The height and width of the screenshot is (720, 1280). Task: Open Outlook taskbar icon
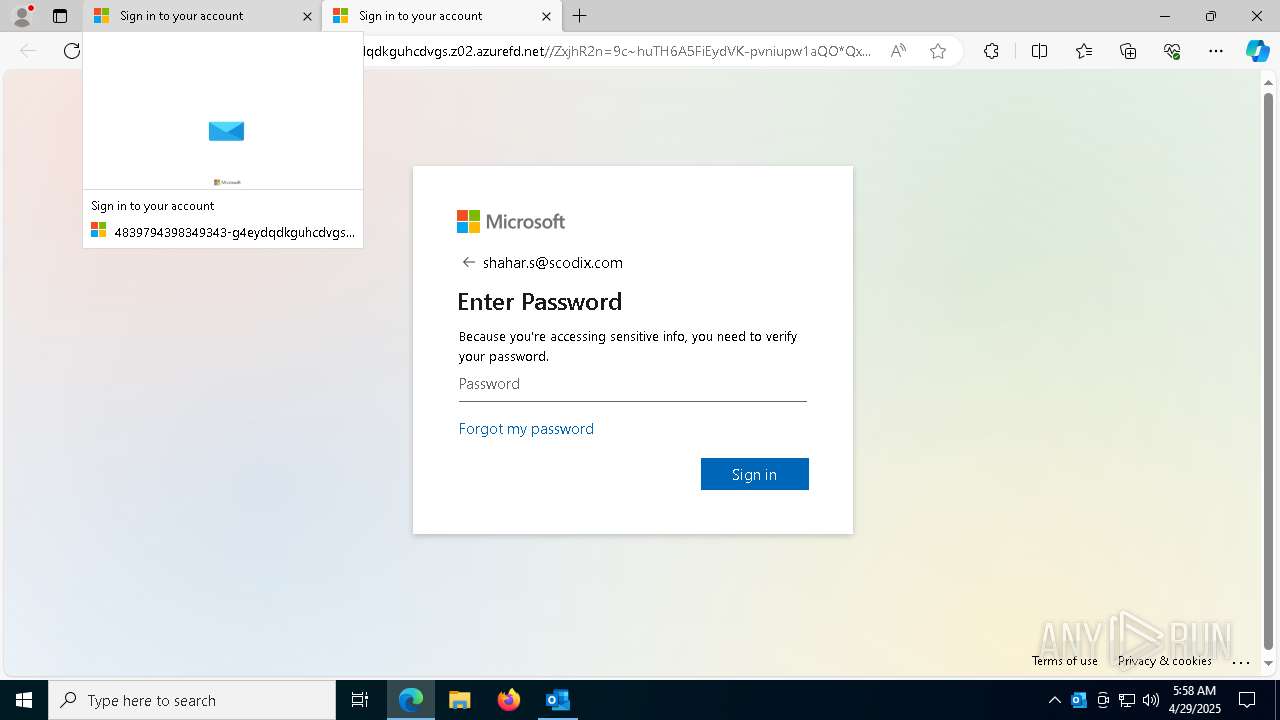(557, 700)
